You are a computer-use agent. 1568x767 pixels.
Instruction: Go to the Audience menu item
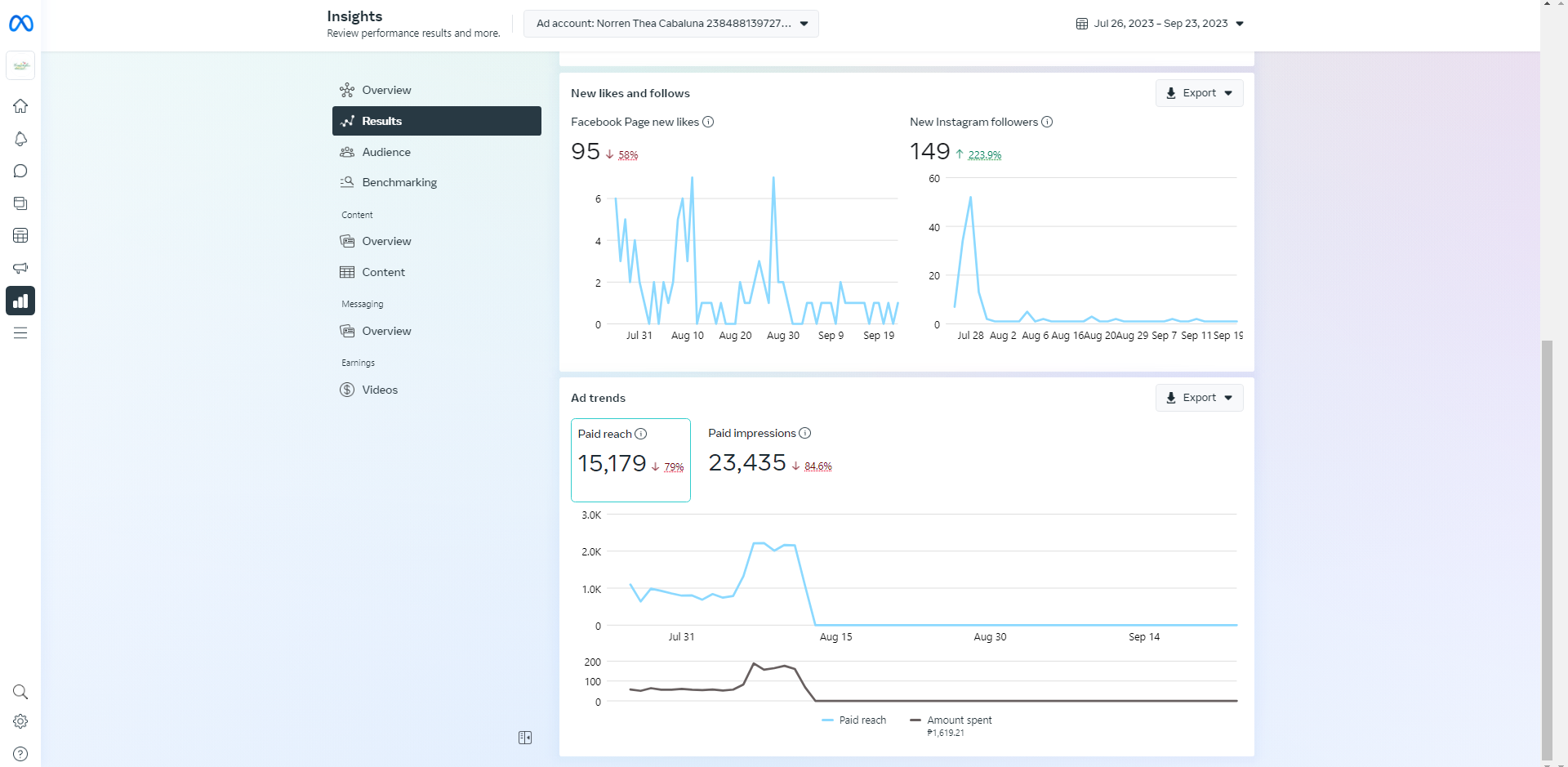click(x=386, y=152)
